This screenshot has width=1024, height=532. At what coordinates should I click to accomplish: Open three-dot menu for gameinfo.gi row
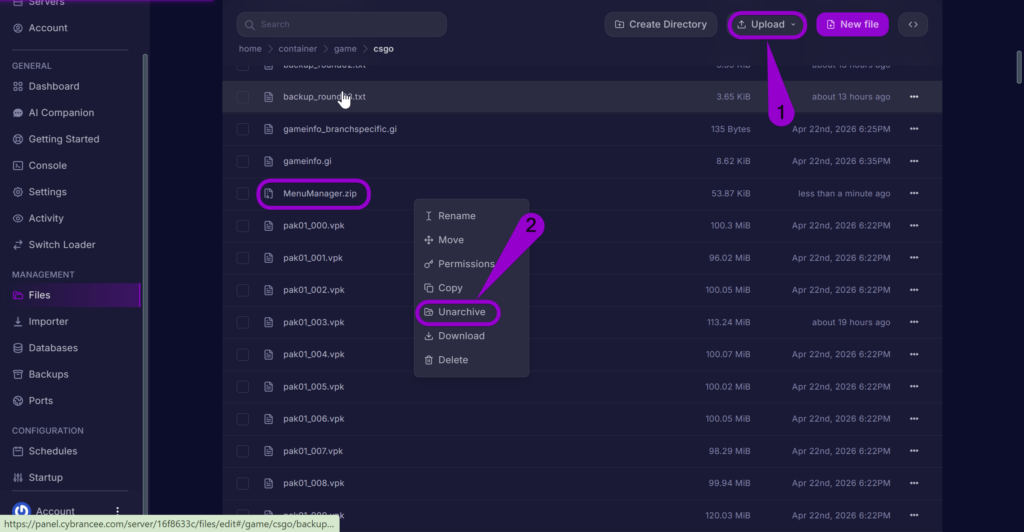[x=914, y=161]
